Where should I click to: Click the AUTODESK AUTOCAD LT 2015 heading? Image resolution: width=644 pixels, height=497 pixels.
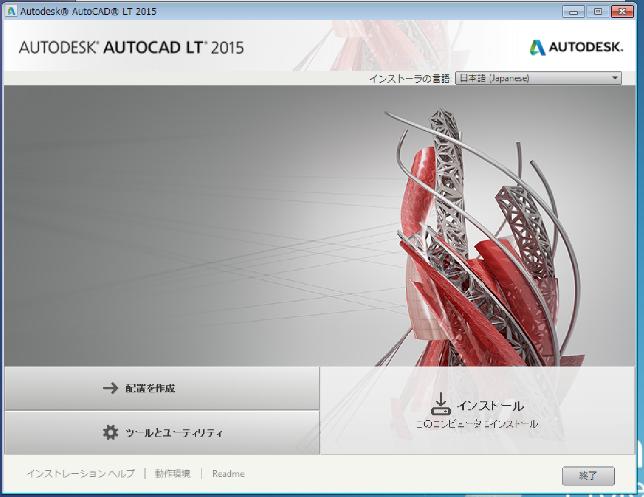click(x=131, y=47)
